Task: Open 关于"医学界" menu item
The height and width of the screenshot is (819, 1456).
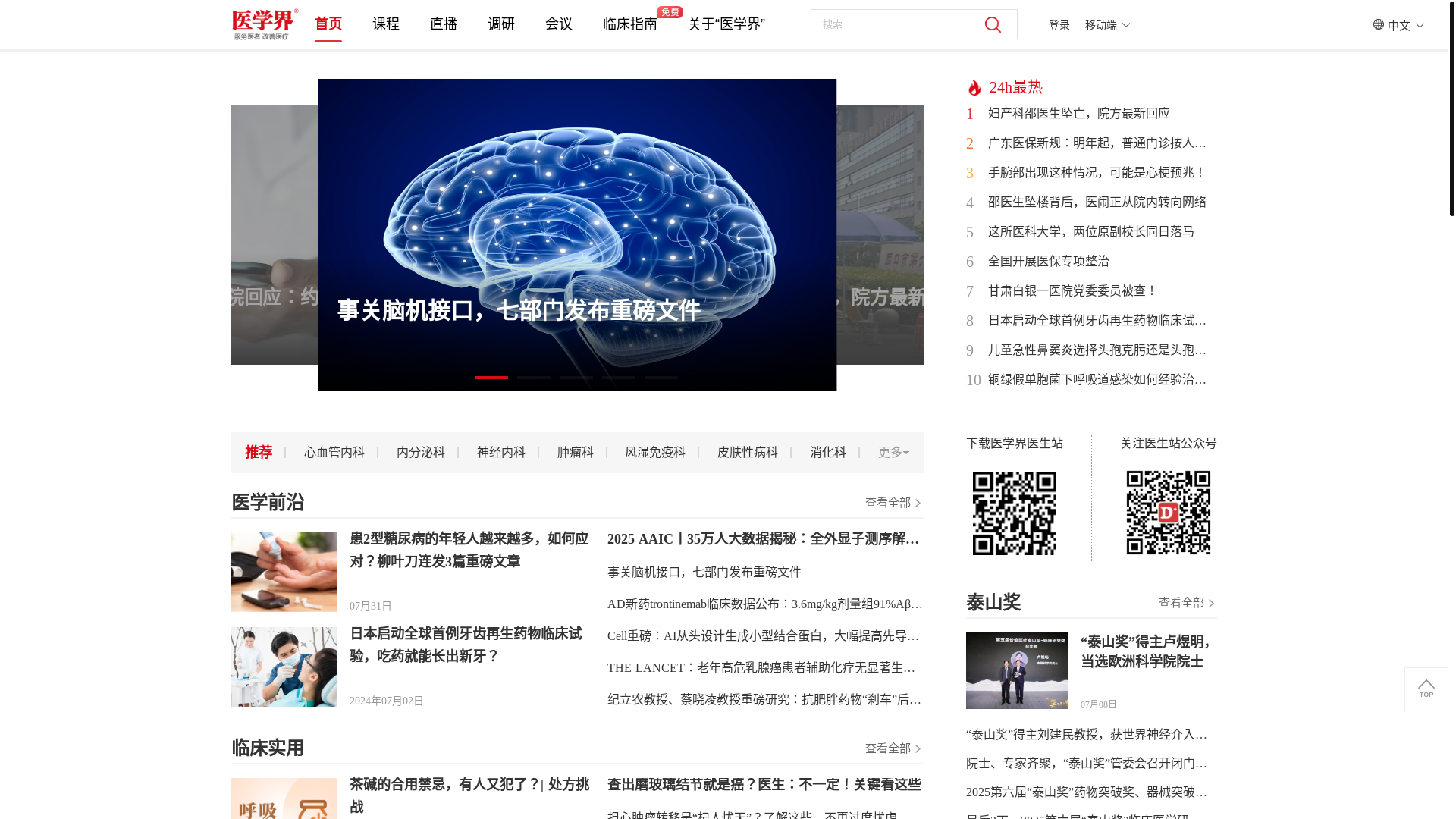Action: 726,24
